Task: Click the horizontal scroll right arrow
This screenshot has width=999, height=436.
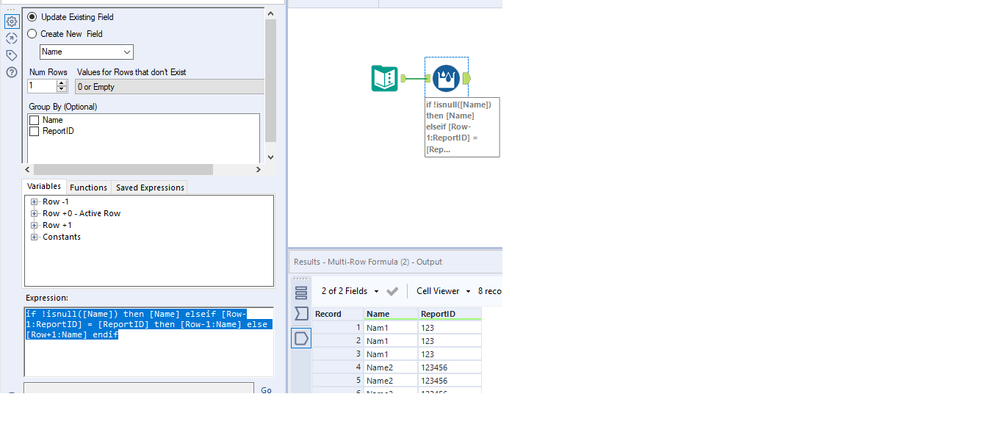Action: click(258, 170)
